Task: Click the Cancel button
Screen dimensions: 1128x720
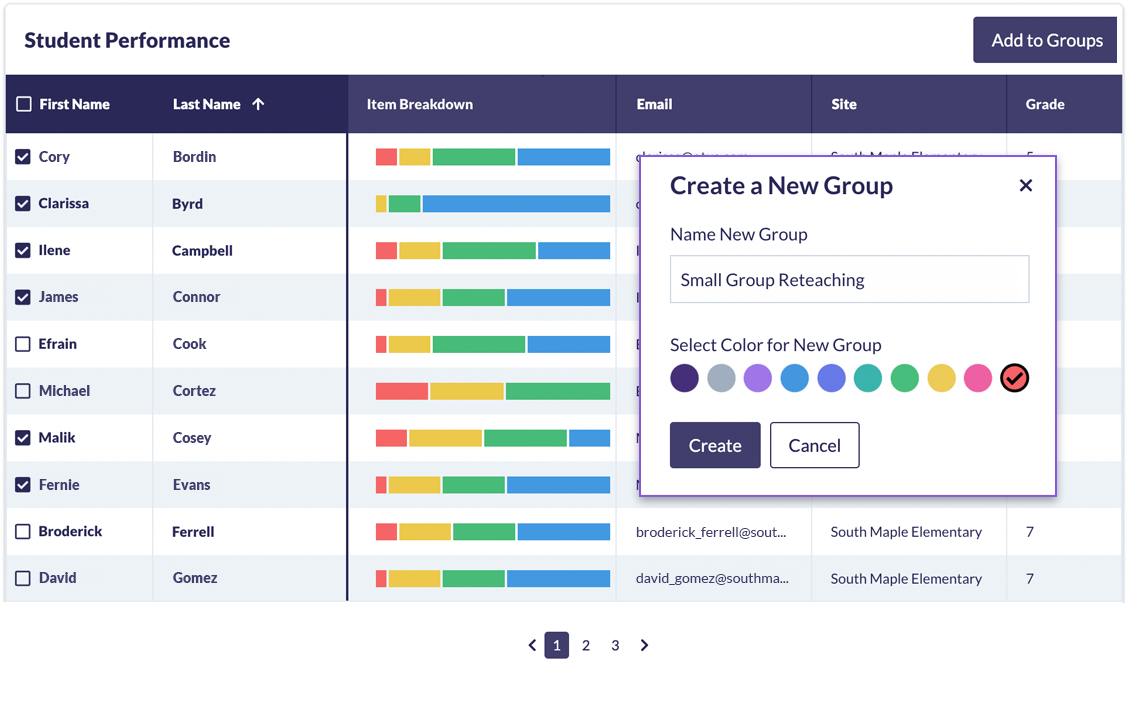Action: (814, 444)
